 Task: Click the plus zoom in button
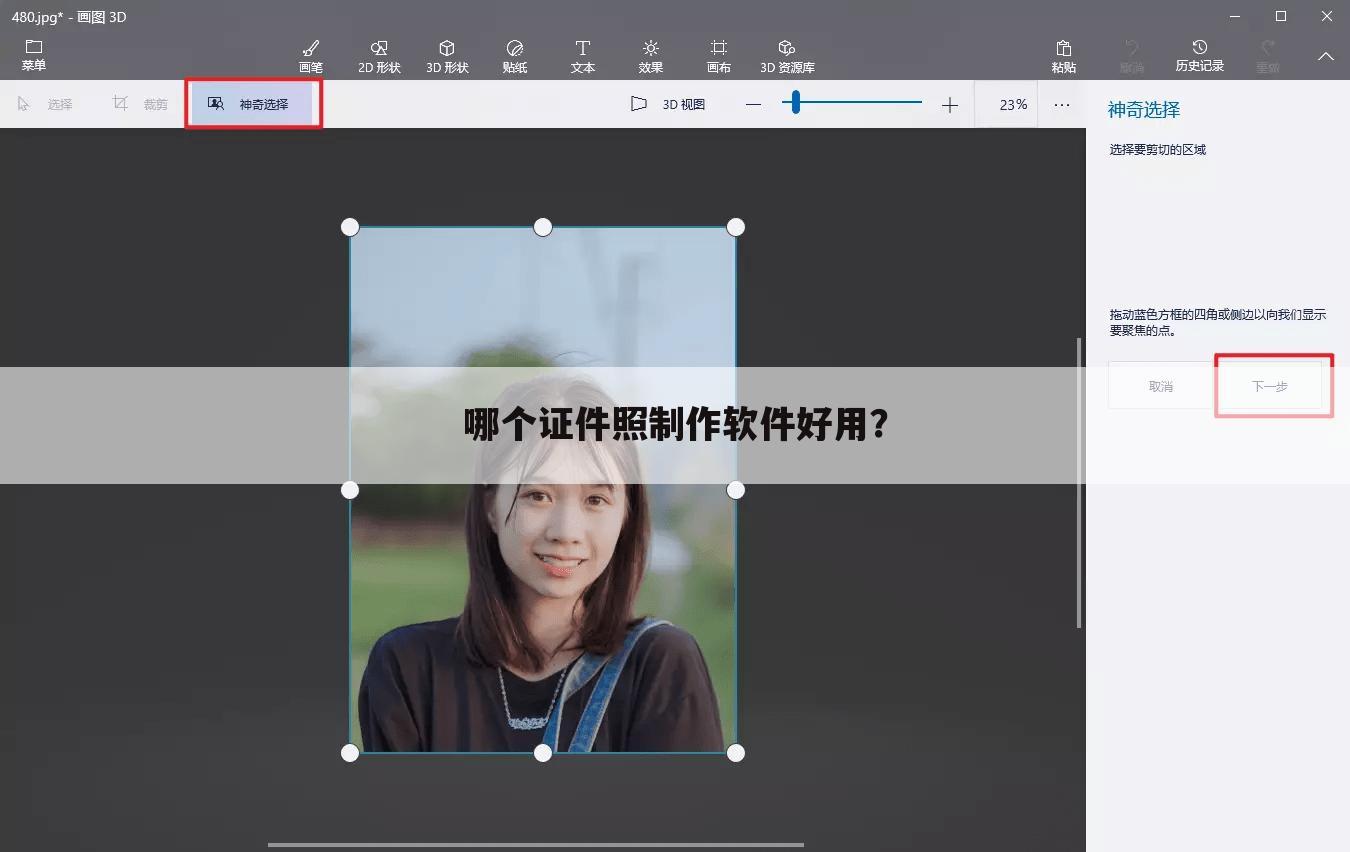pyautogui.click(x=950, y=105)
